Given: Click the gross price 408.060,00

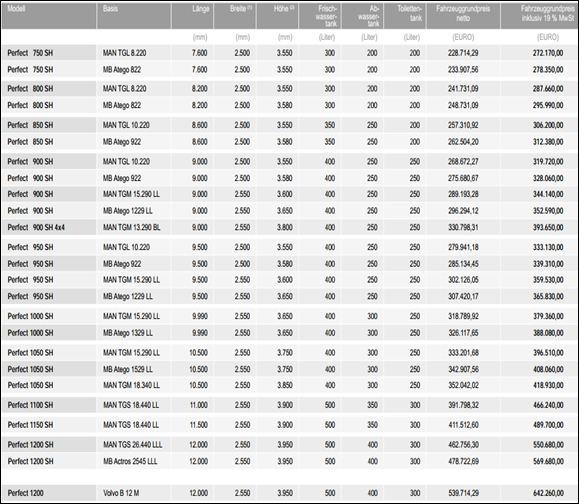Looking at the screenshot, I should pos(548,369).
